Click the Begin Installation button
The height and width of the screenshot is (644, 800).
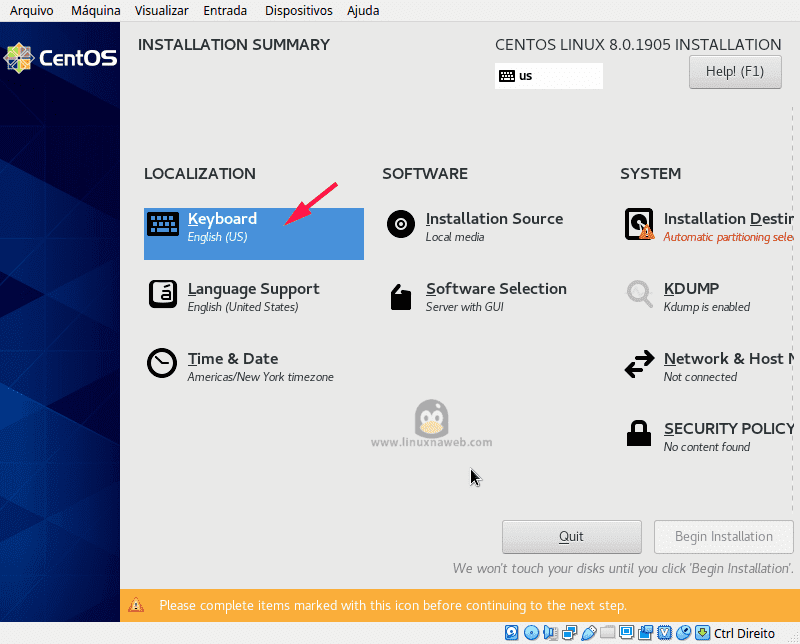coord(723,537)
